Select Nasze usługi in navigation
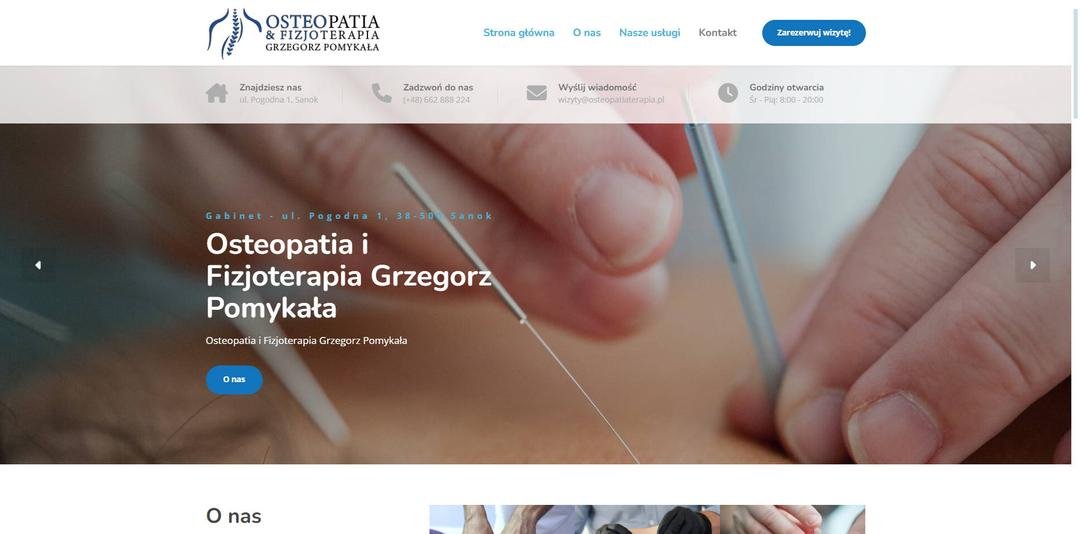The width and height of the screenshot is (1080, 534). click(650, 32)
